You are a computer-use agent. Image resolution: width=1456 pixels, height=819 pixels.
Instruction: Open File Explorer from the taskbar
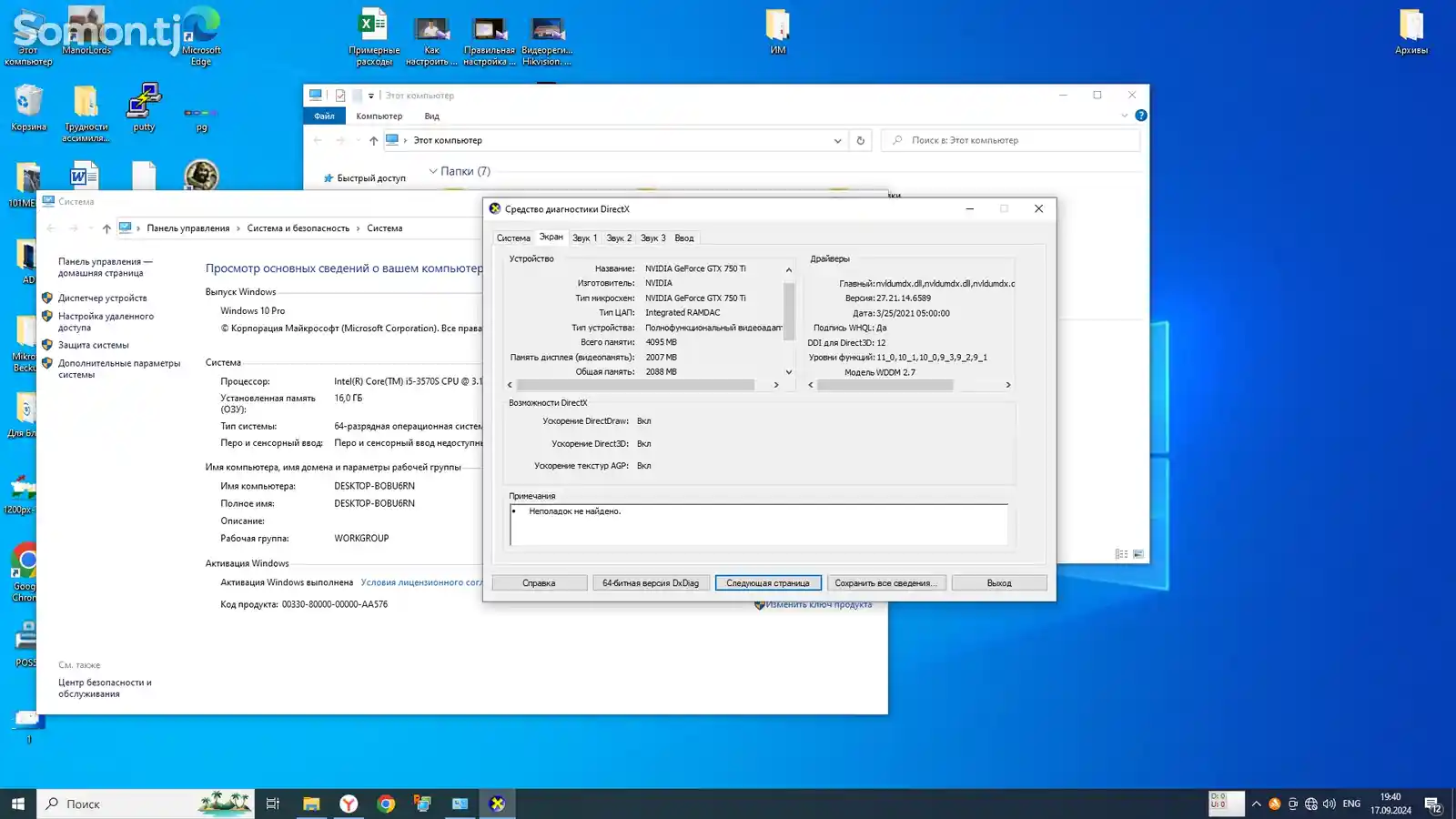tap(311, 804)
